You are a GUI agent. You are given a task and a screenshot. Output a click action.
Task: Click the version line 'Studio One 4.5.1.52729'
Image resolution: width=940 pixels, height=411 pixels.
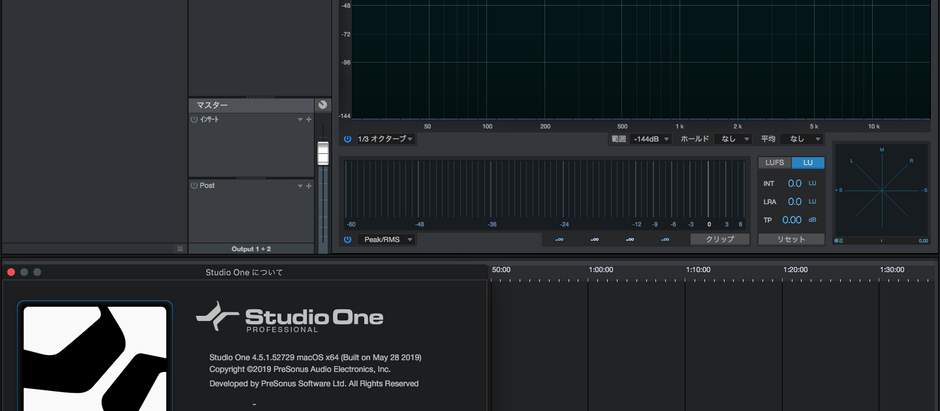[315, 358]
